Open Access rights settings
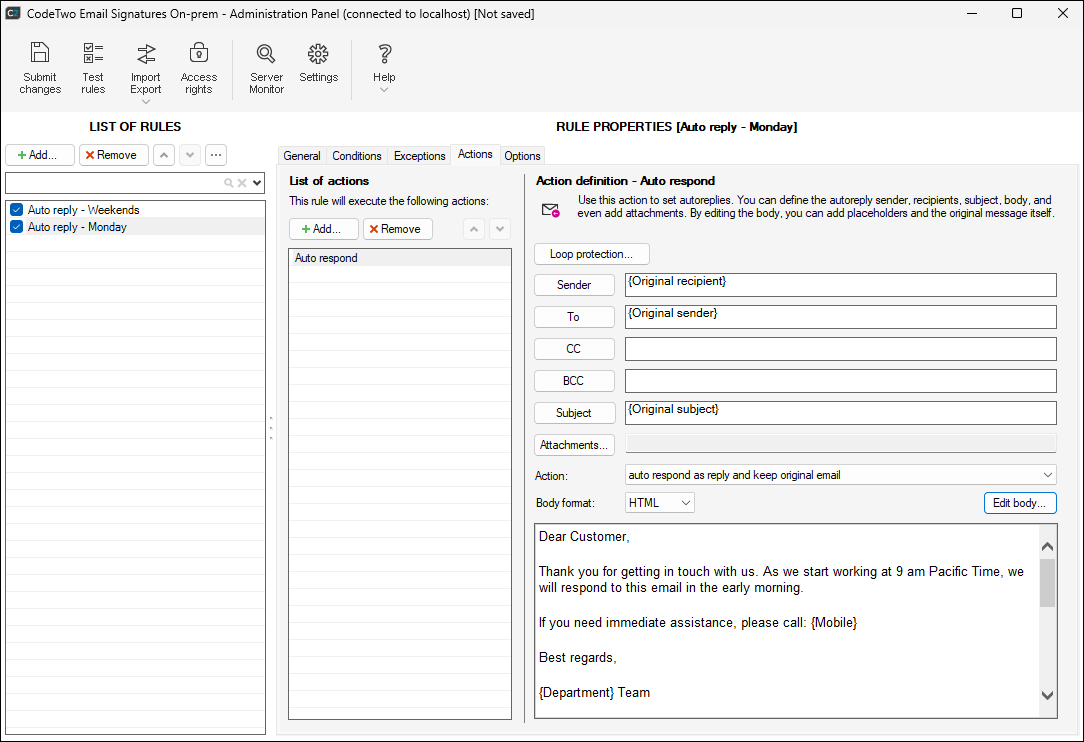 coord(199,67)
